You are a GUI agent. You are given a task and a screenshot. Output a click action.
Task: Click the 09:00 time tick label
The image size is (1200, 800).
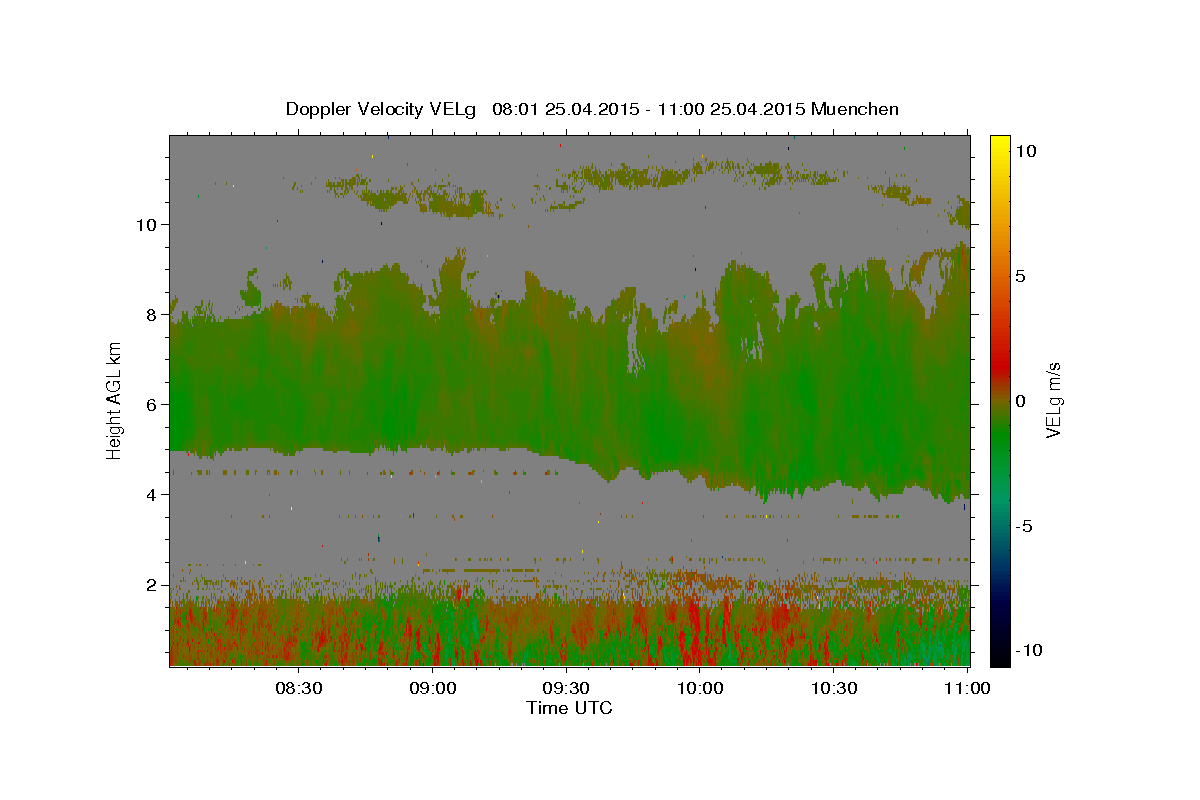434,689
